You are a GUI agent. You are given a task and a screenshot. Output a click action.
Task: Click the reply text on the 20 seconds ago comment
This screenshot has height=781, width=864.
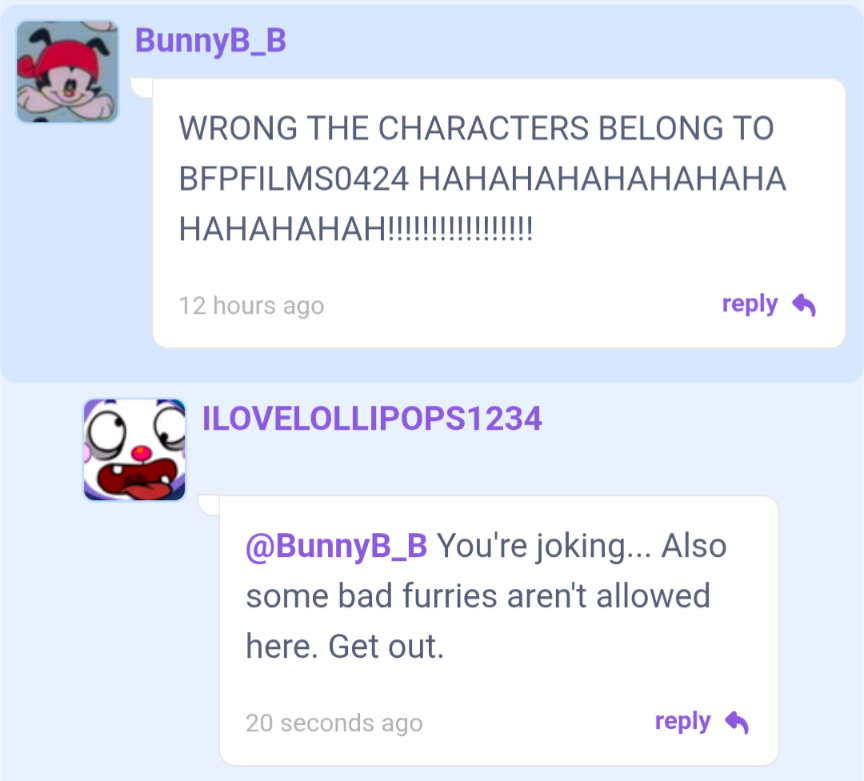[682, 721]
